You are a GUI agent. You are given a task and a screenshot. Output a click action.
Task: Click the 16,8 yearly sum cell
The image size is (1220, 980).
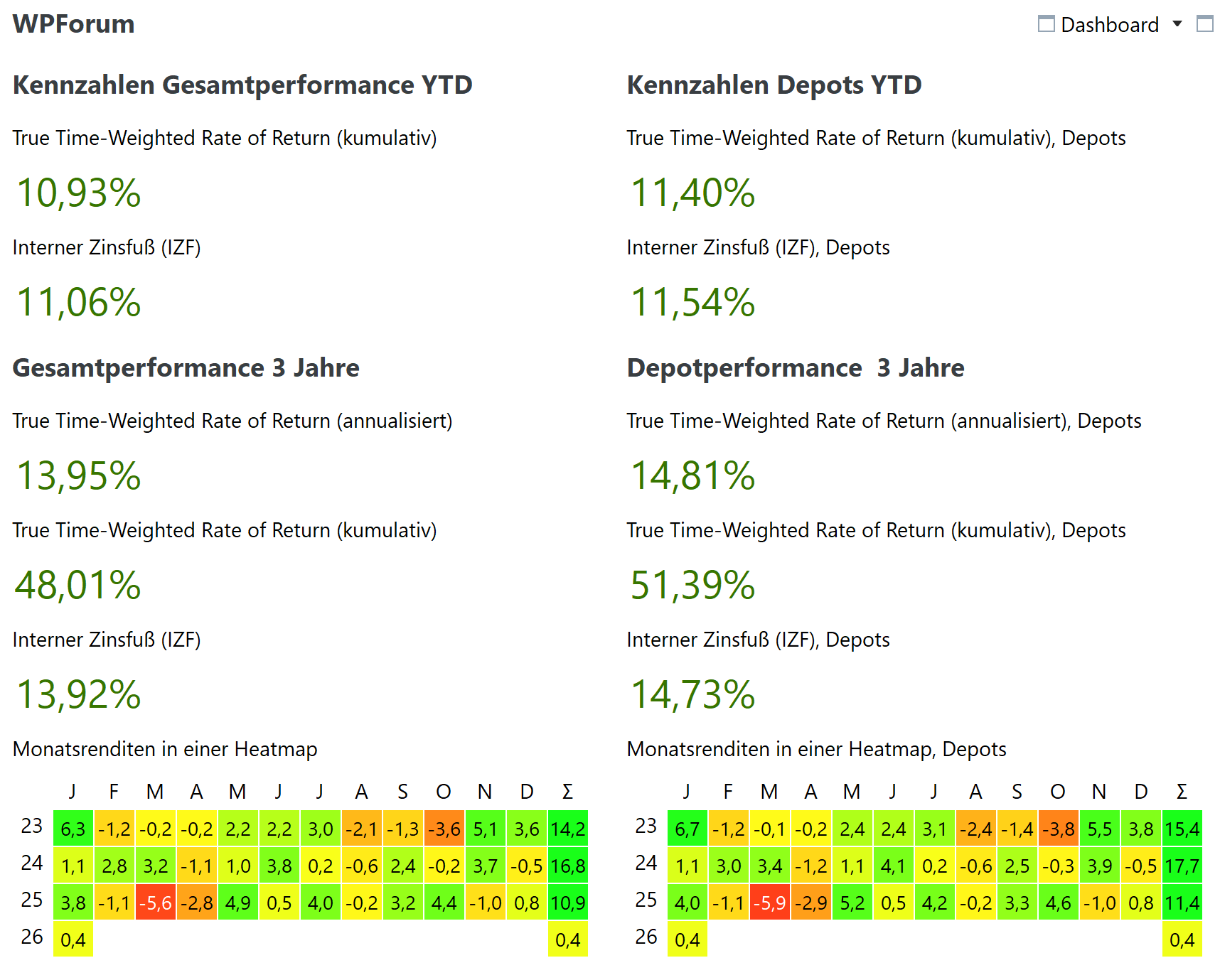(567, 866)
